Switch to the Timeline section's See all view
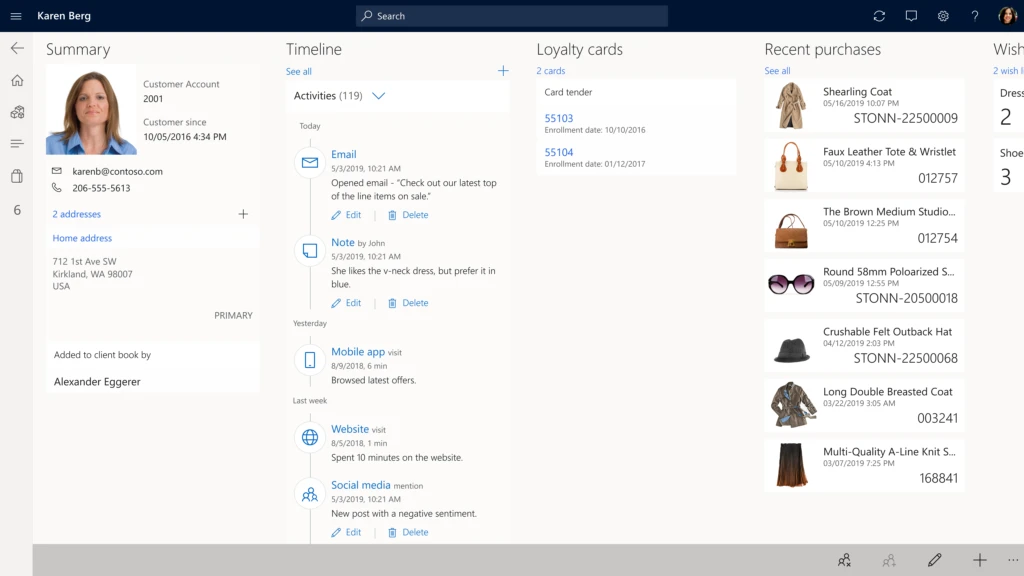Image resolution: width=1024 pixels, height=576 pixels. [298, 71]
